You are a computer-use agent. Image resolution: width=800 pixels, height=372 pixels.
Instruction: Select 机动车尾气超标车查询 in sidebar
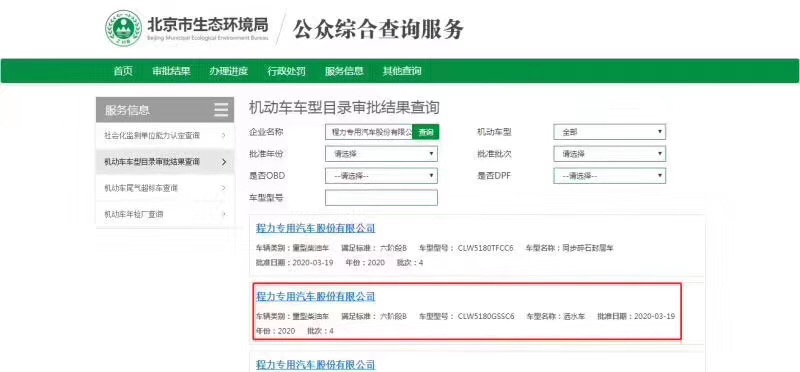(x=165, y=188)
